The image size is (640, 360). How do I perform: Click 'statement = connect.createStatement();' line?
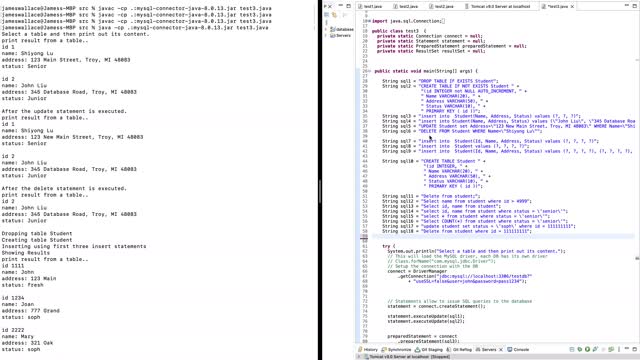(436, 306)
